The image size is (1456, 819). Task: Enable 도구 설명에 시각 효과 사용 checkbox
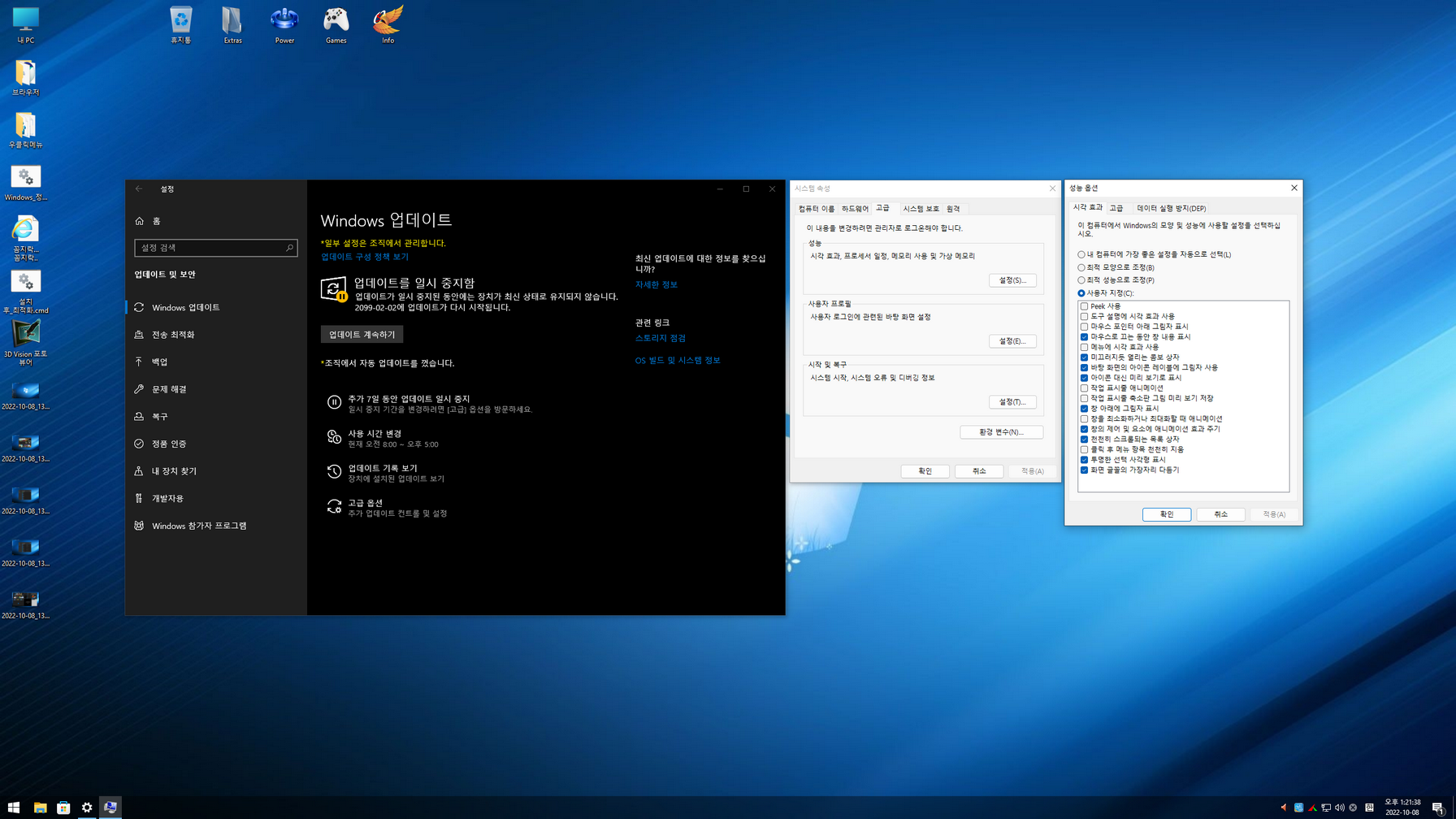click(x=1084, y=316)
